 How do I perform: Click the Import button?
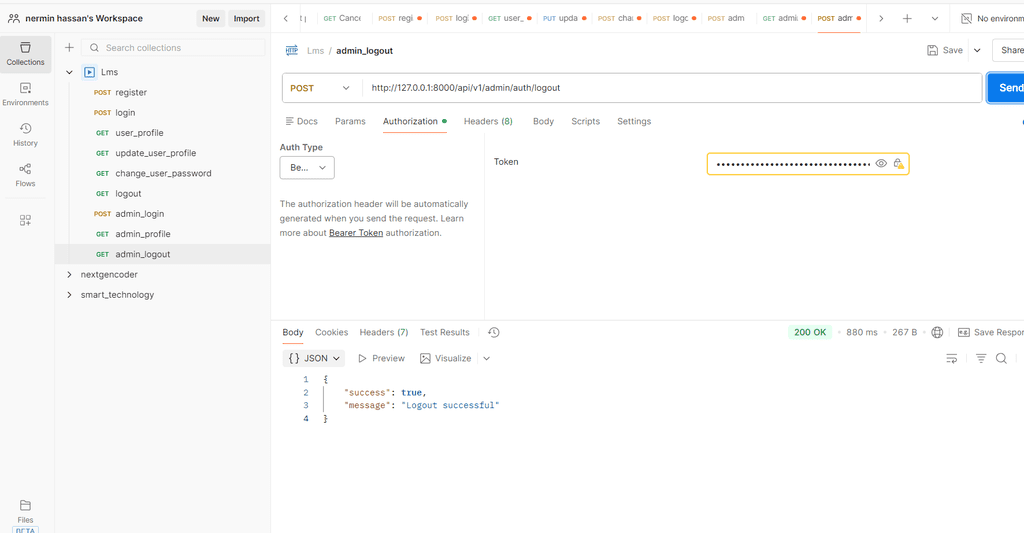[x=246, y=18]
